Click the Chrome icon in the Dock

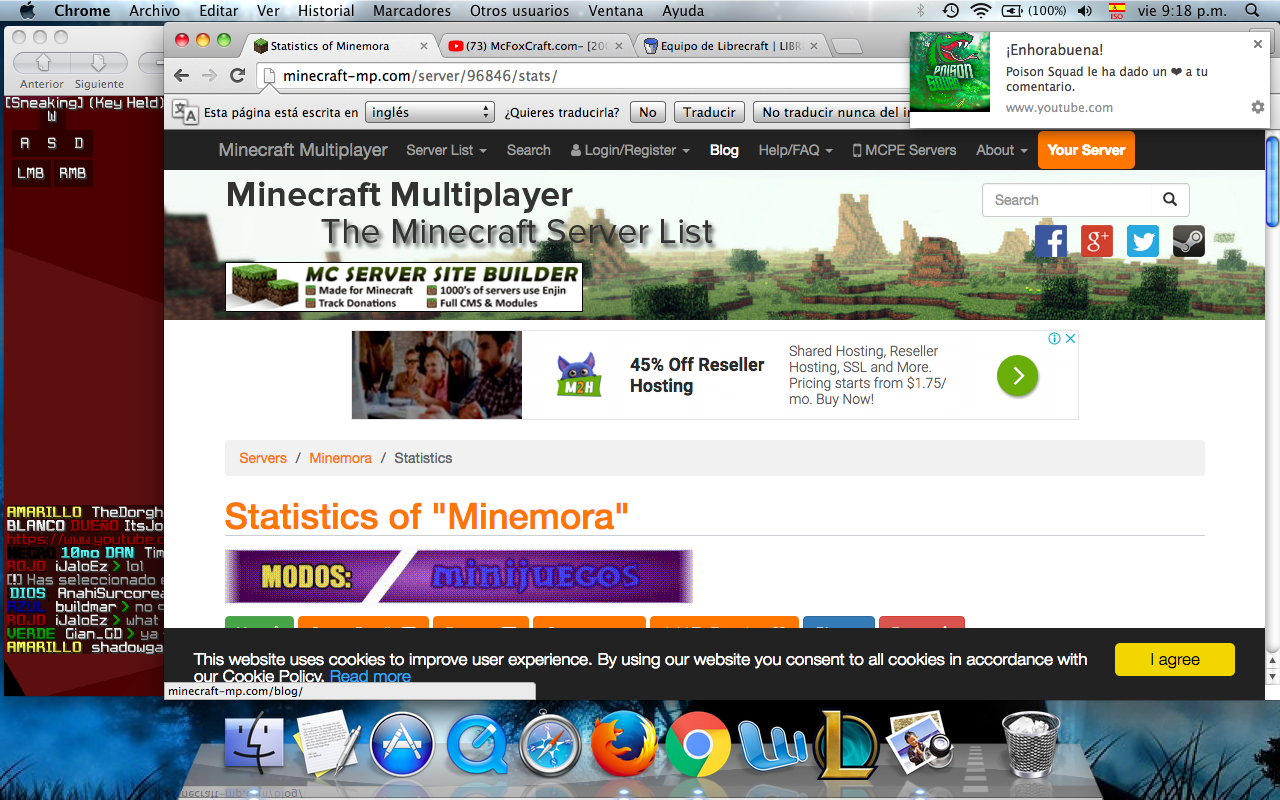tap(698, 745)
